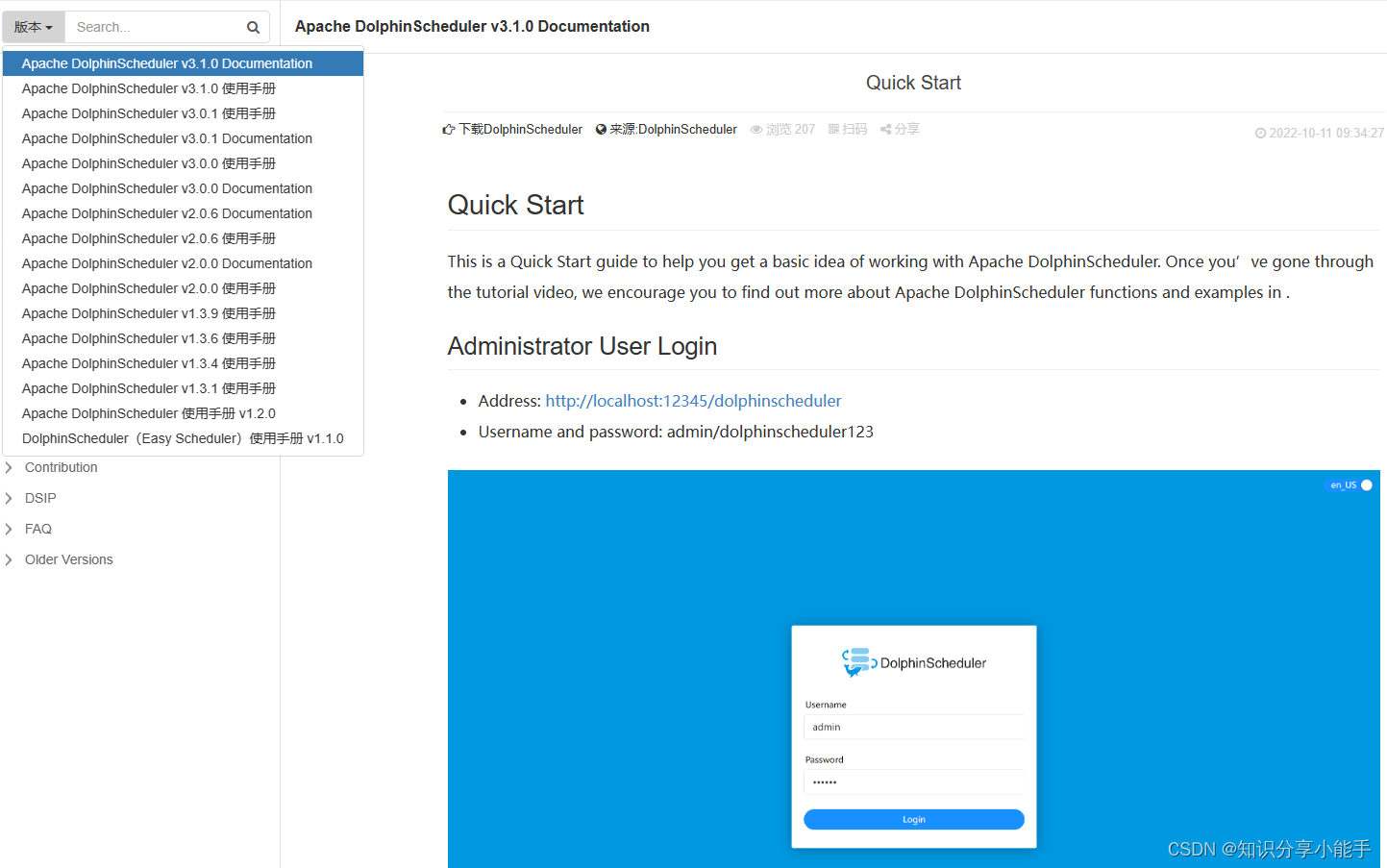Open the Older Versions tree item
This screenshot has width=1387, height=868.
69,559
